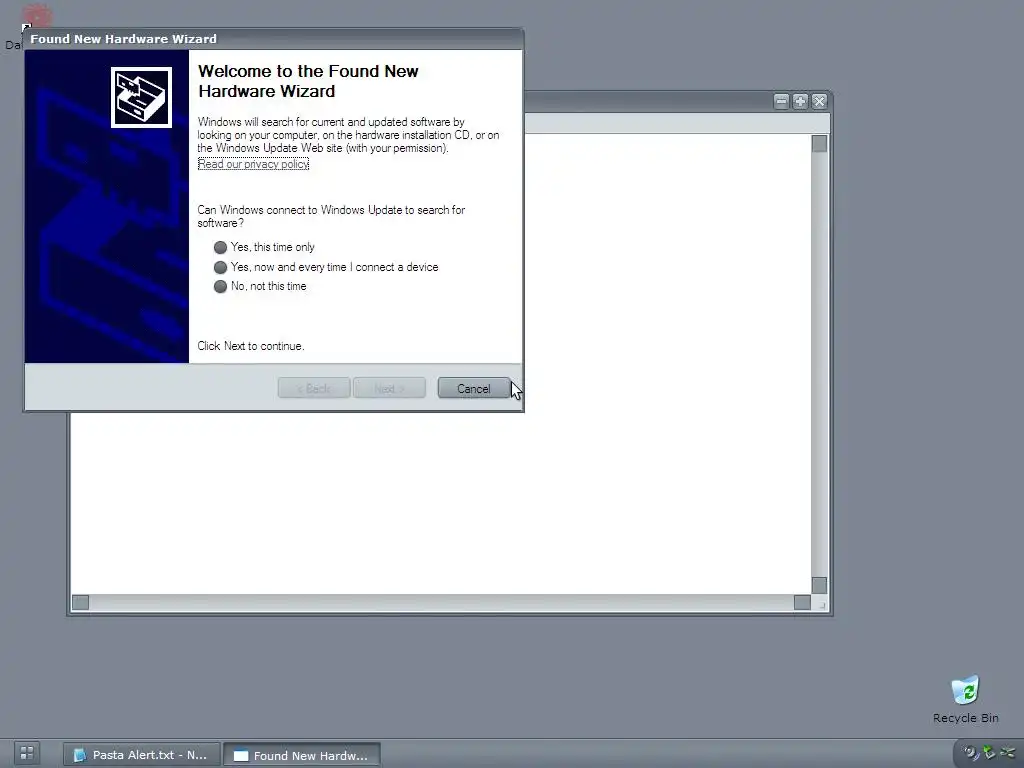Click Notepad vertical scrollbar up arrow
The height and width of the screenshot is (768, 1024).
(819, 144)
